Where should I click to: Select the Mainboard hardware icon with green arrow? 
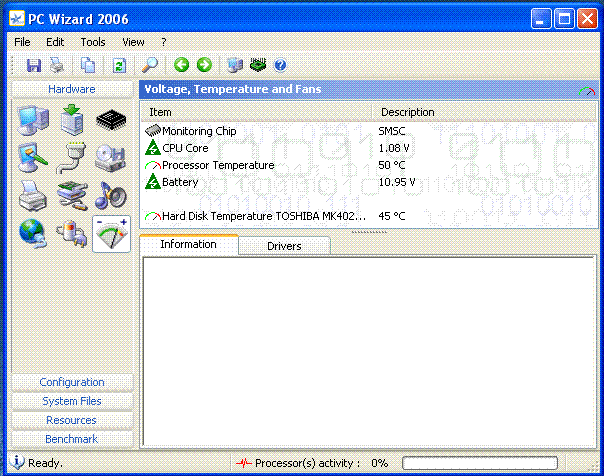(72, 121)
